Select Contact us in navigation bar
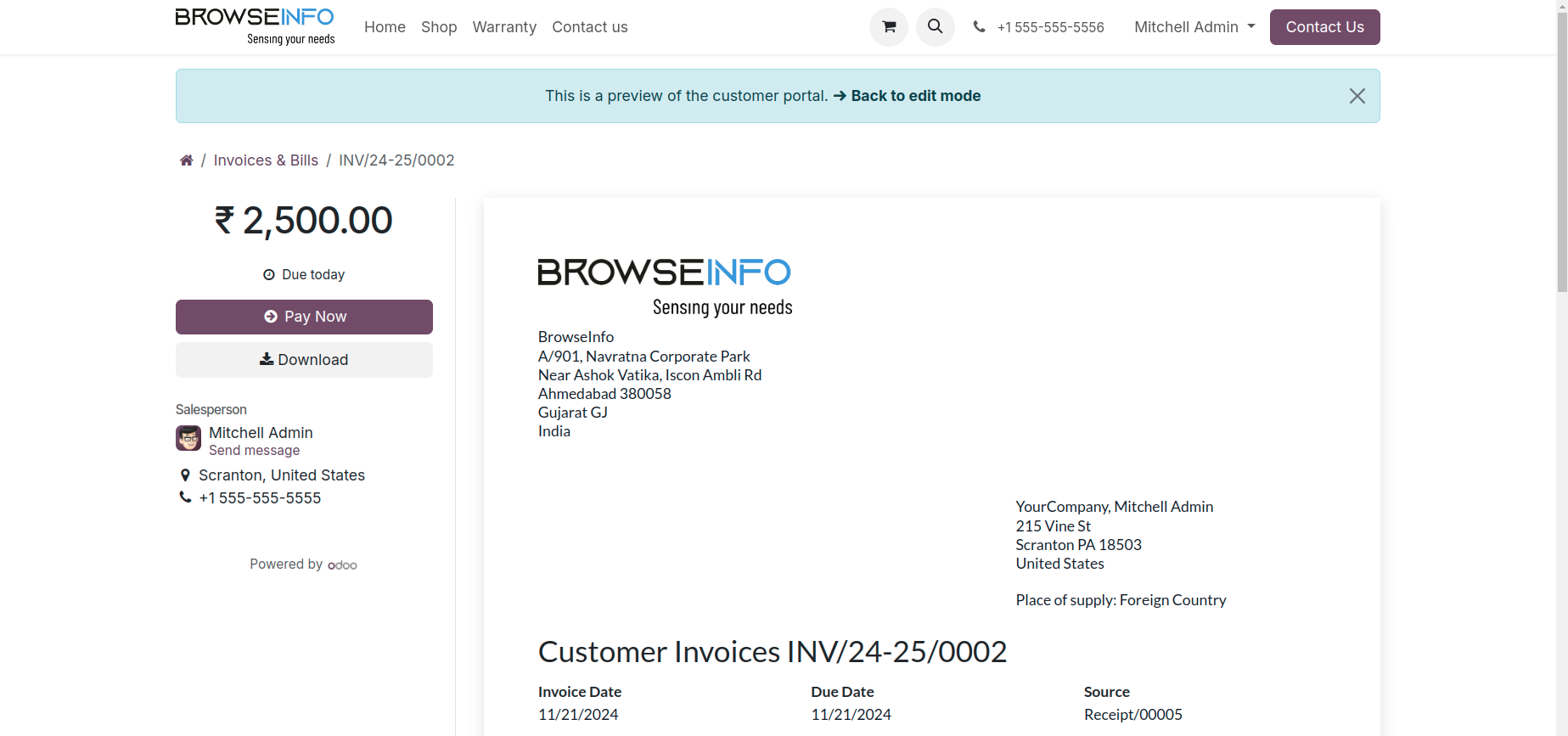1568x736 pixels. (x=589, y=27)
